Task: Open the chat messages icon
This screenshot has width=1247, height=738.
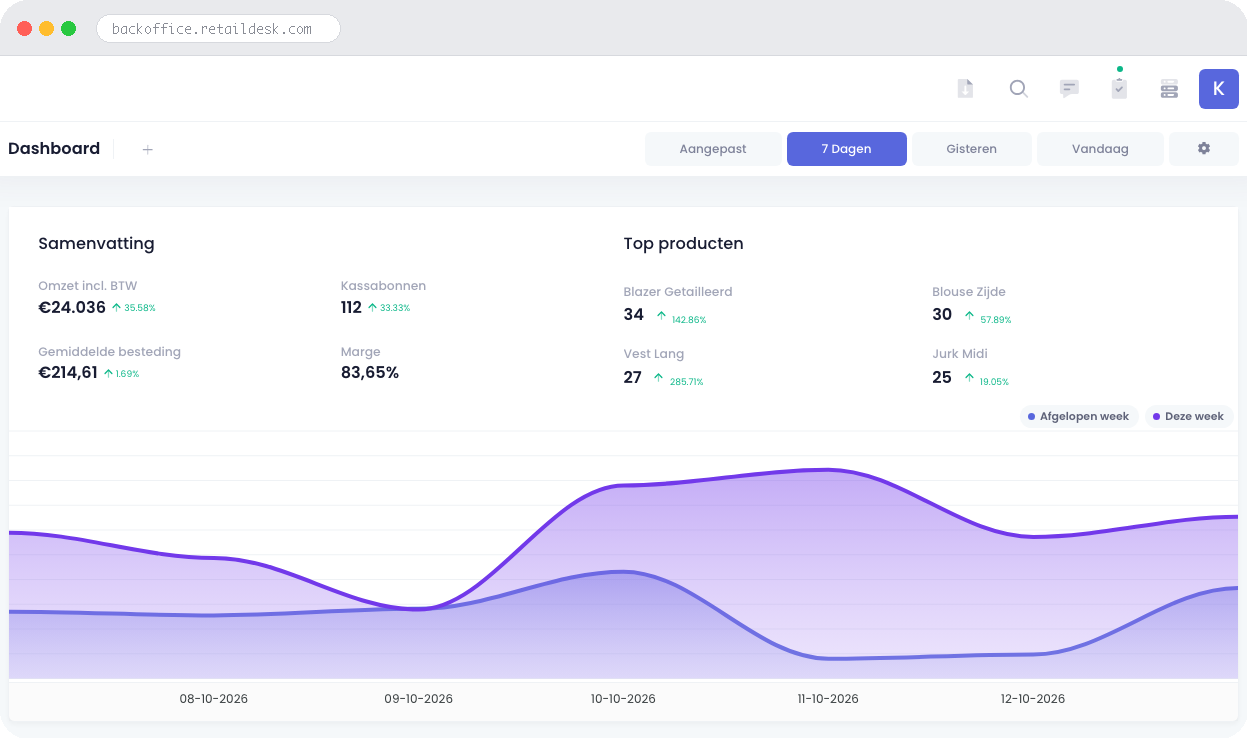Action: [x=1069, y=89]
